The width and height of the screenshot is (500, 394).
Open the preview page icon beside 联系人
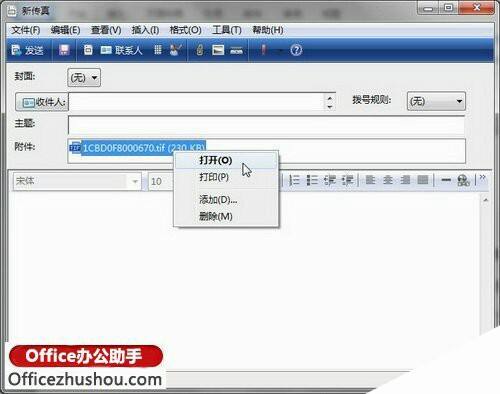point(88,50)
